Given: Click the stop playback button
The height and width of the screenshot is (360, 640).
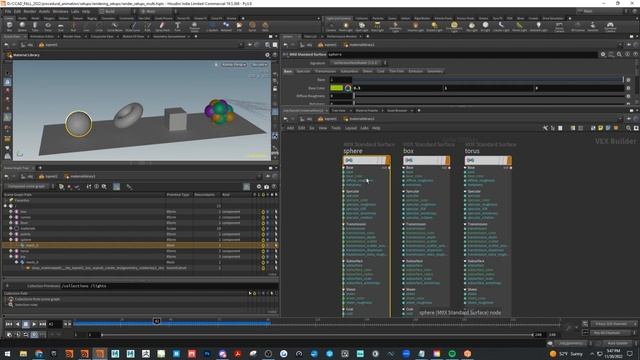Looking at the screenshot, I should tap(26, 324).
